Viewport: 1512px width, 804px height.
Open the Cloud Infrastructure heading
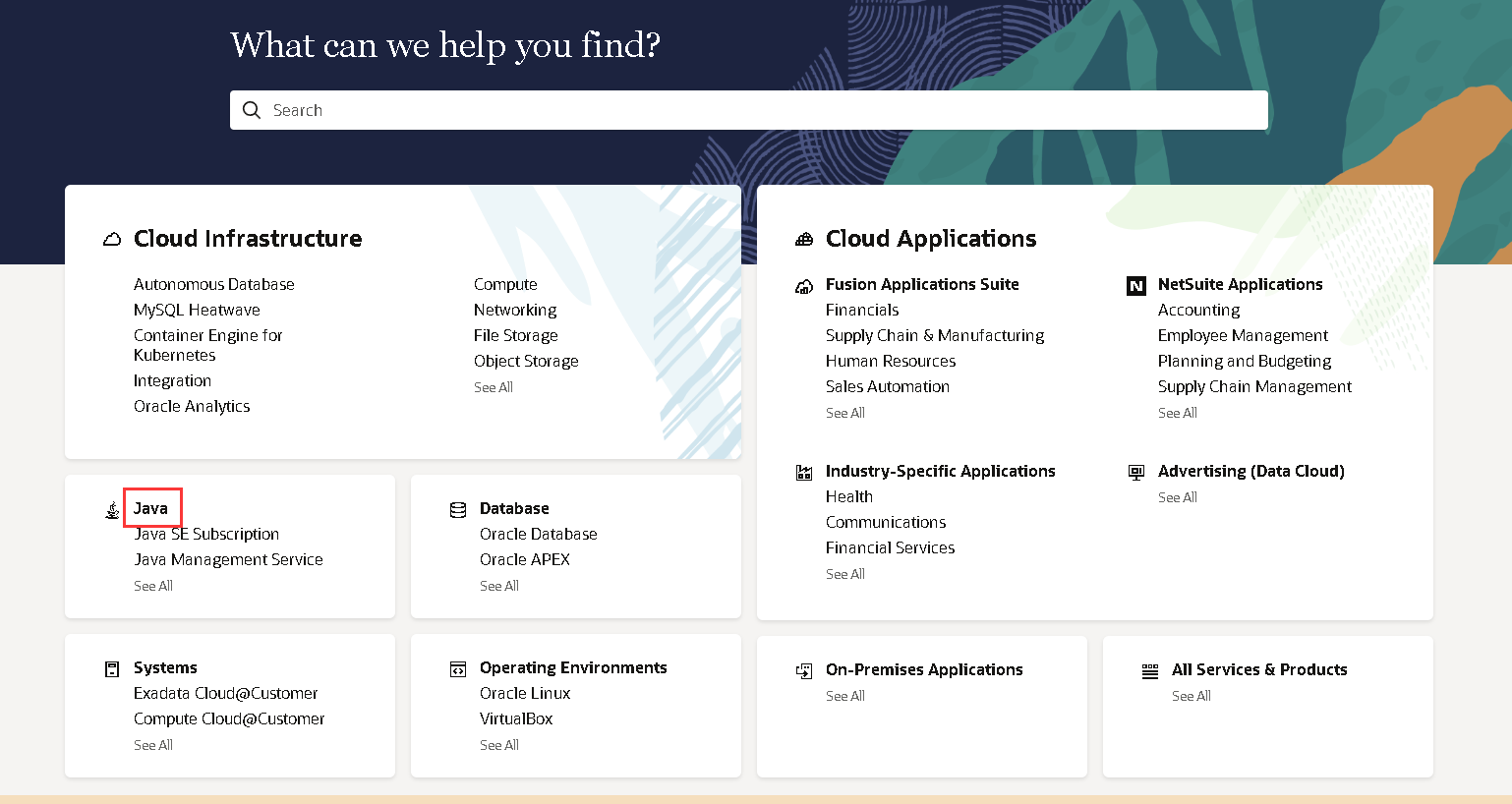248,239
